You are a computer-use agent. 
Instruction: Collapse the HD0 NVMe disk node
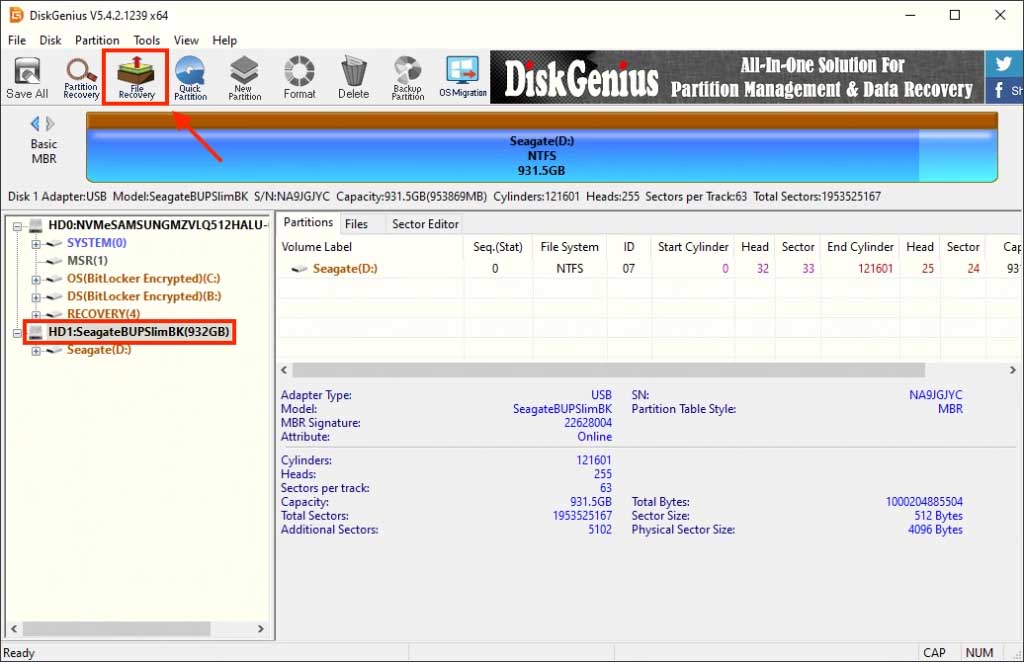tap(18, 226)
